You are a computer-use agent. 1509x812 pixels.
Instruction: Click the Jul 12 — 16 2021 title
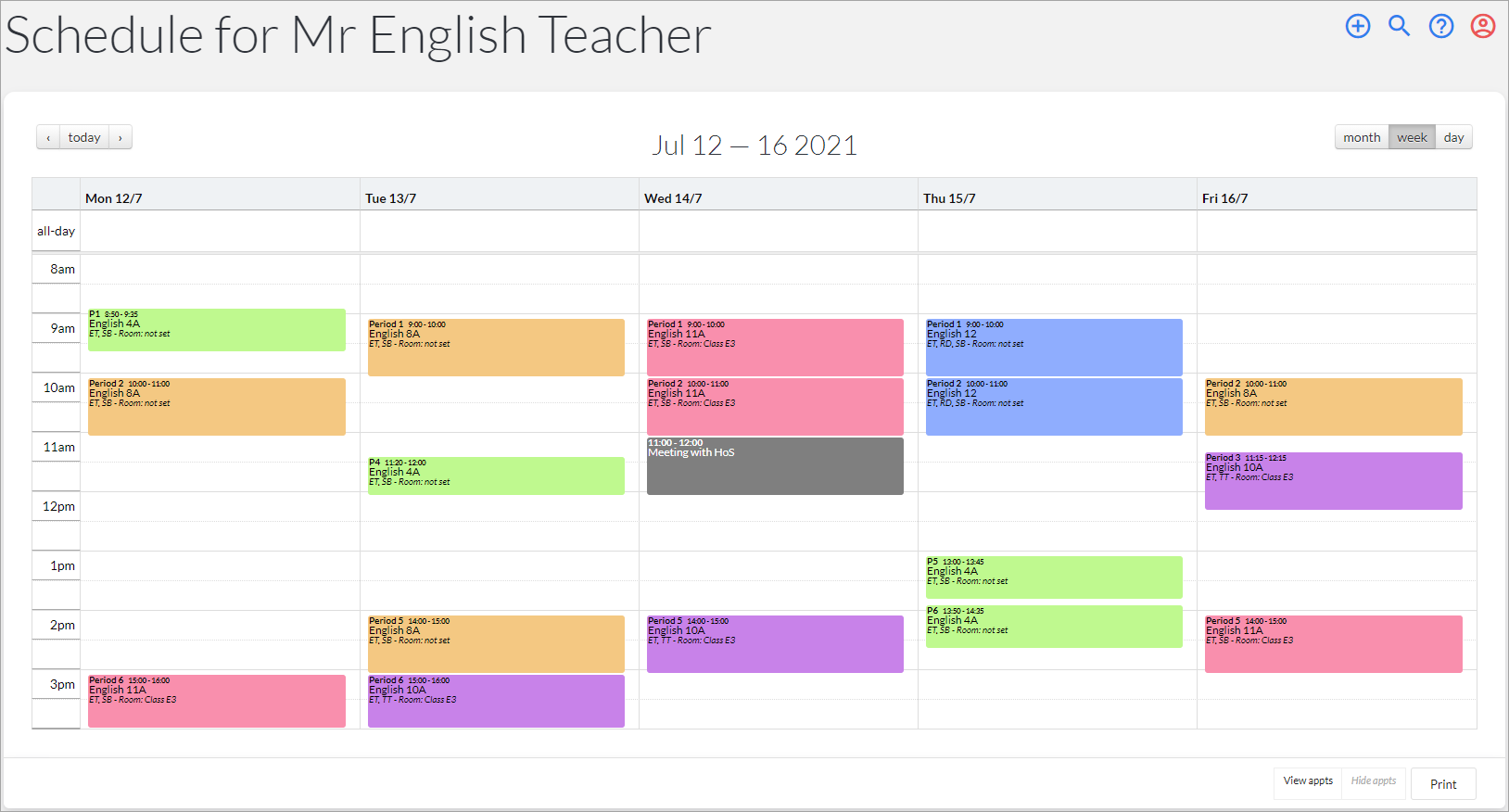[754, 146]
